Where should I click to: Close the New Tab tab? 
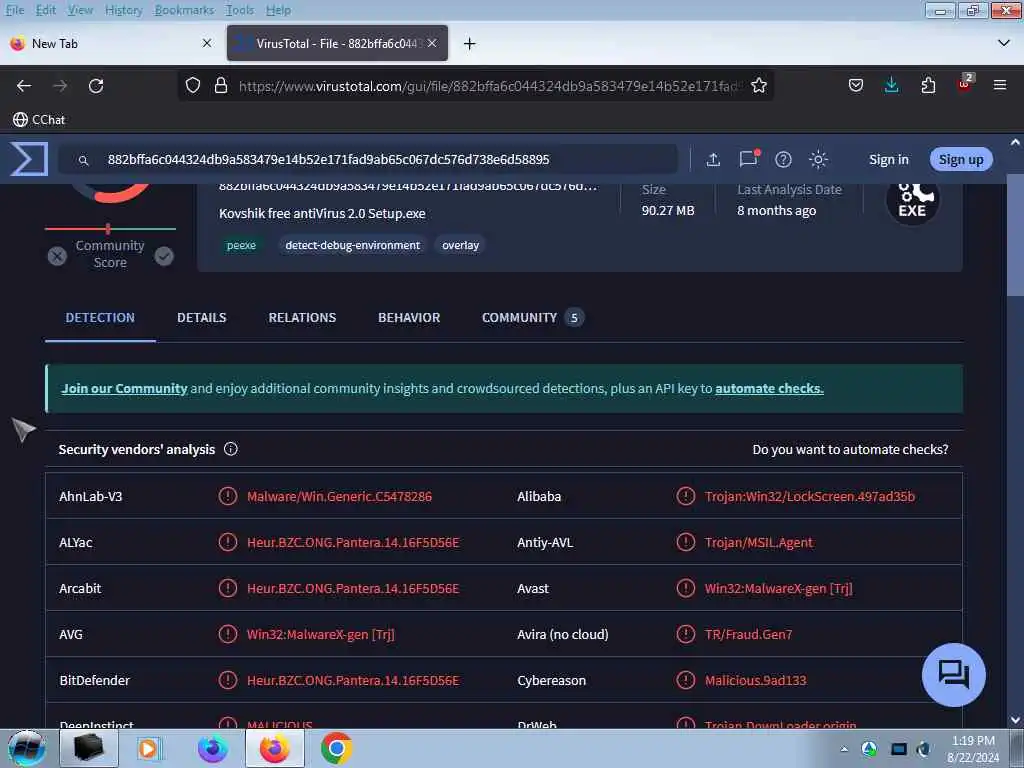point(207,43)
